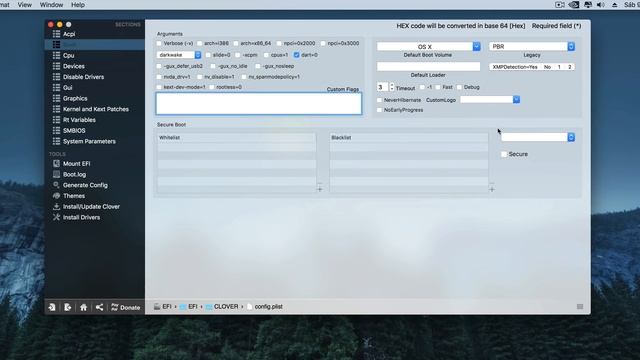Click the screen recording icon in menu bar
The width and height of the screenshot is (640, 360).
click(560, 5)
